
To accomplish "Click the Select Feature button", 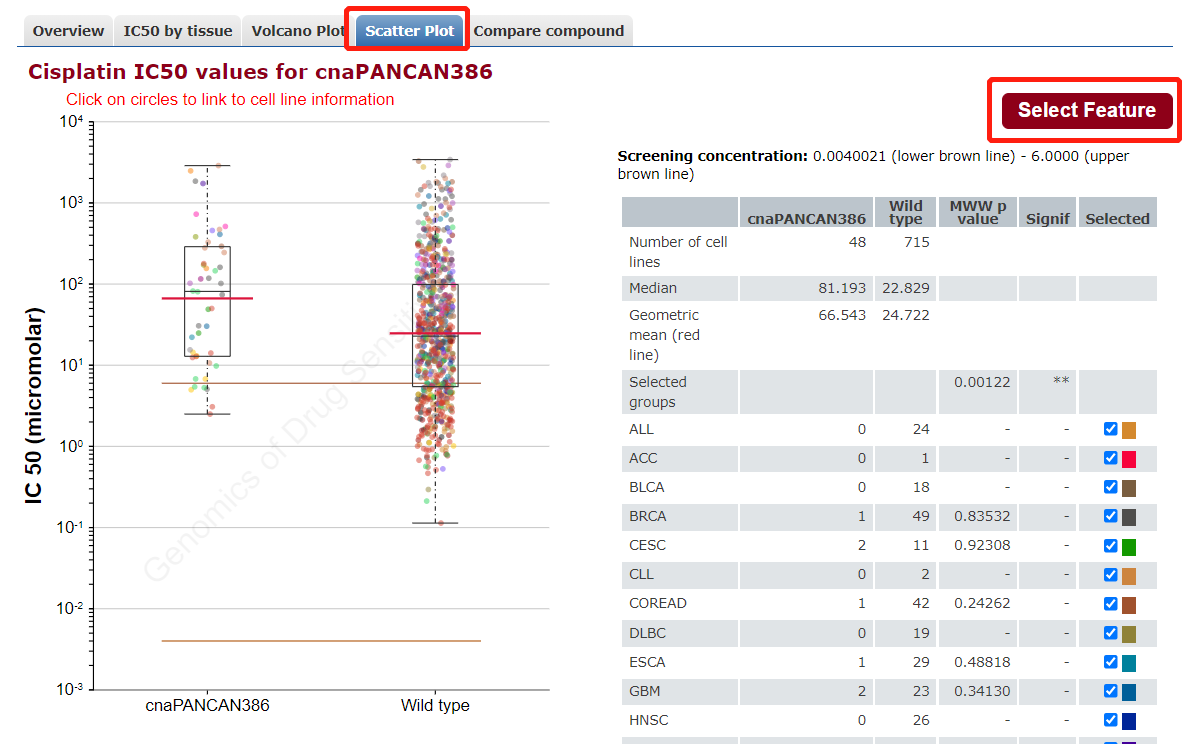I will coord(1086,110).
